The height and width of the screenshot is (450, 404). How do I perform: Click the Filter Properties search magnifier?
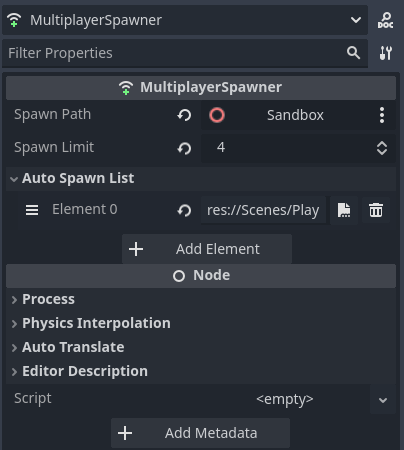[353, 53]
